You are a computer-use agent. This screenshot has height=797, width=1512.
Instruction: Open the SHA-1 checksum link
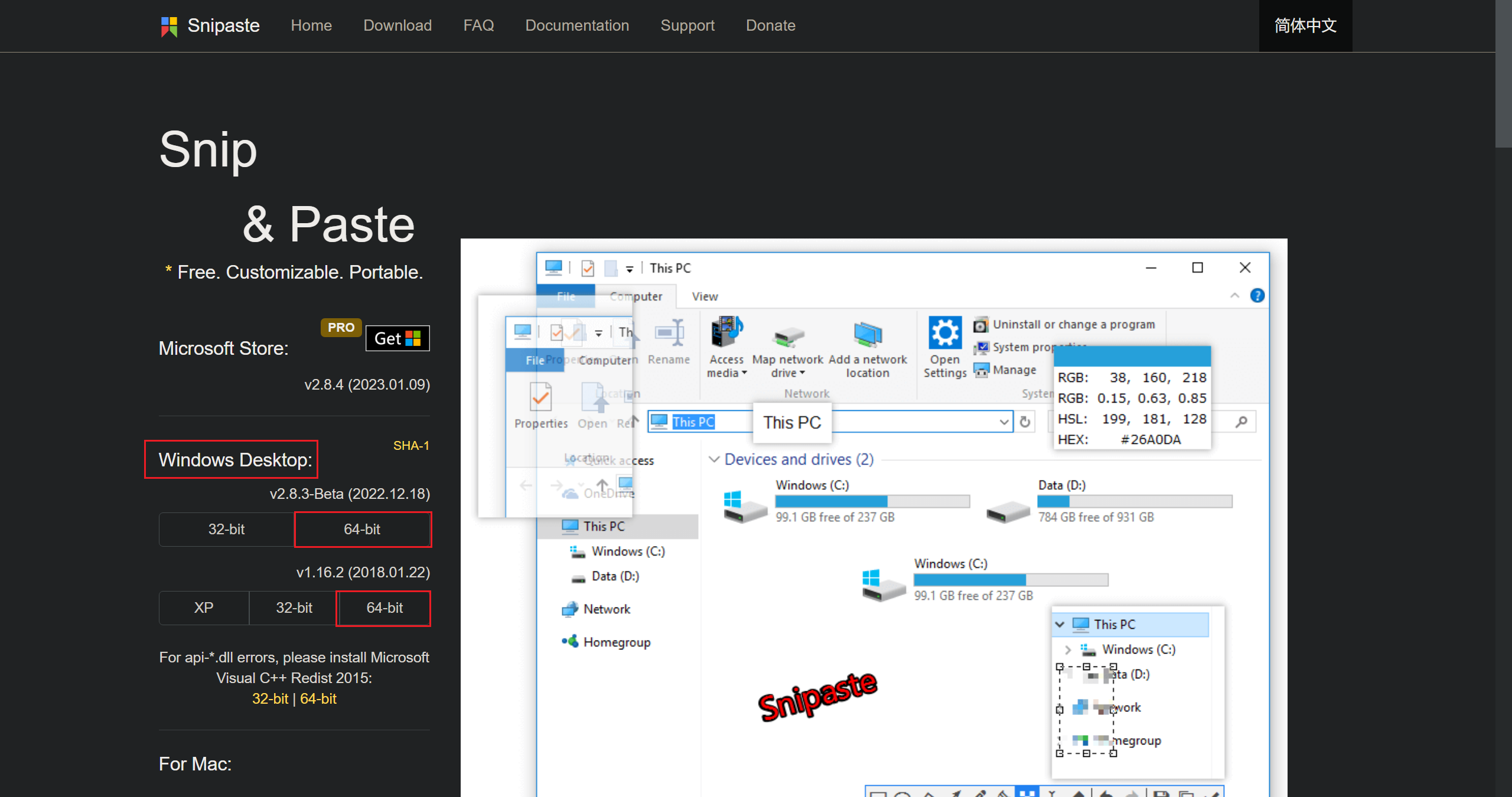(411, 446)
